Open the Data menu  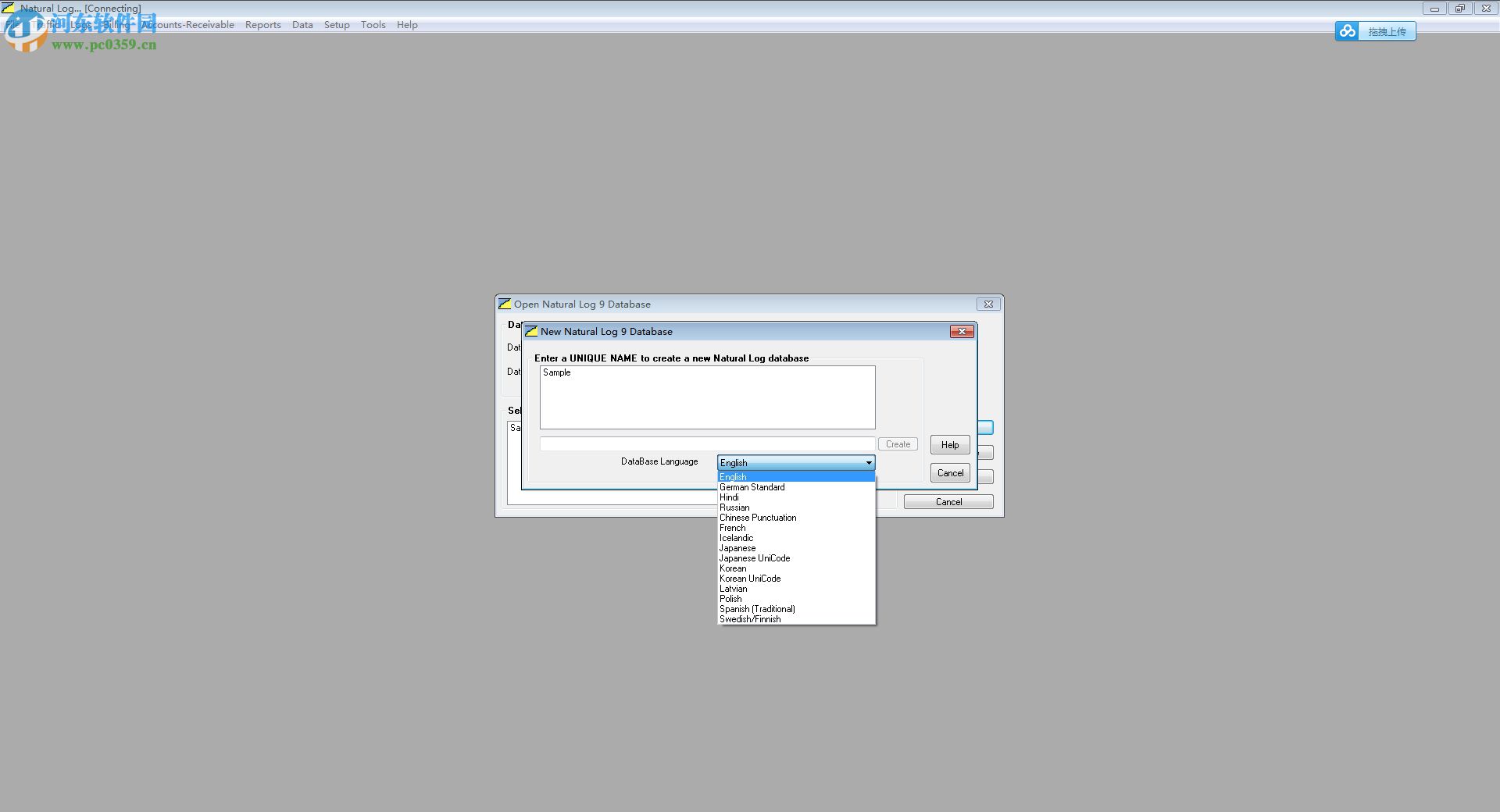point(302,25)
